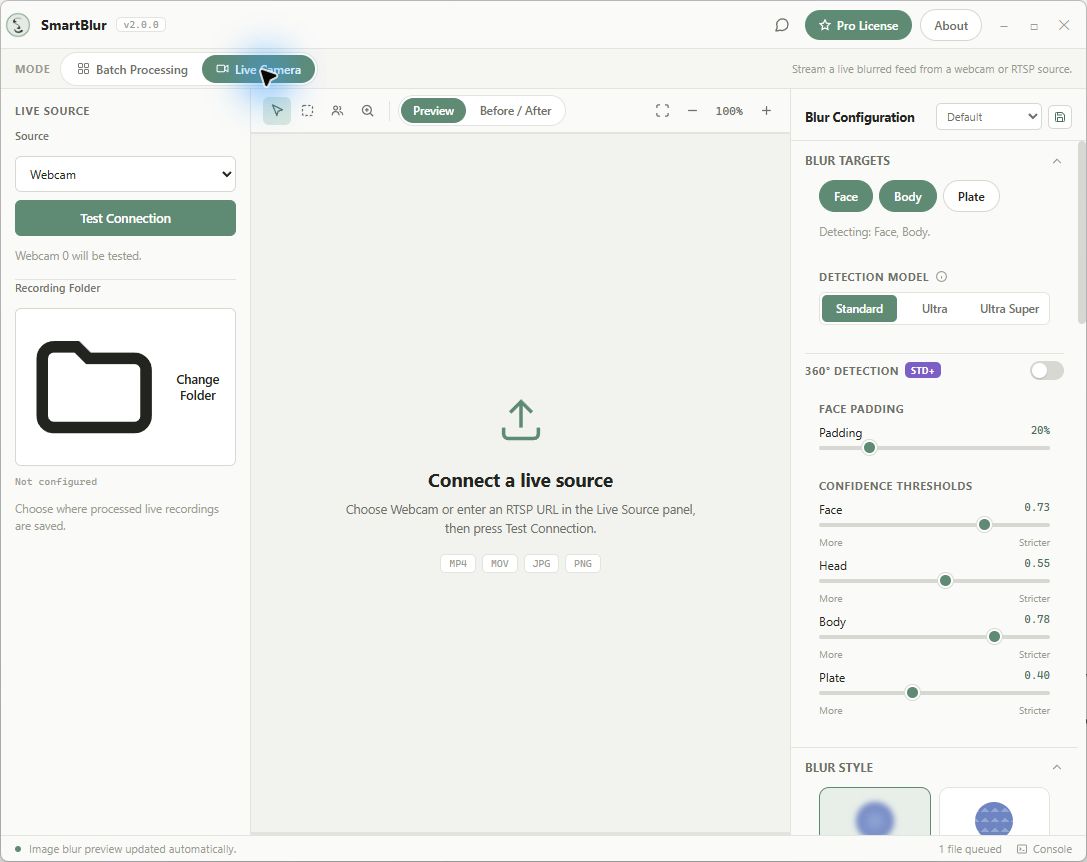Click 'Image blur preview updated automatically' status

pyautogui.click(x=132, y=849)
